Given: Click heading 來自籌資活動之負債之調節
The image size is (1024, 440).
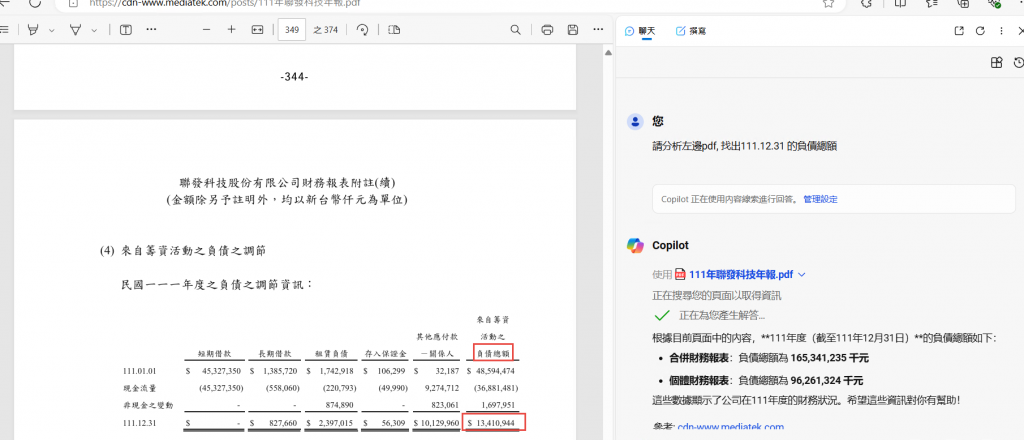Looking at the screenshot, I should (193, 251).
